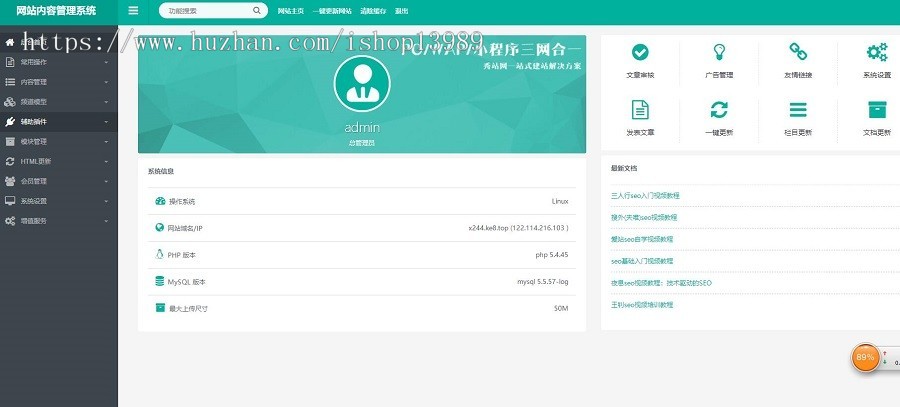Click the 增值服务 gears icon in sidebar
Image resolution: width=900 pixels, height=407 pixels.
(x=10, y=220)
